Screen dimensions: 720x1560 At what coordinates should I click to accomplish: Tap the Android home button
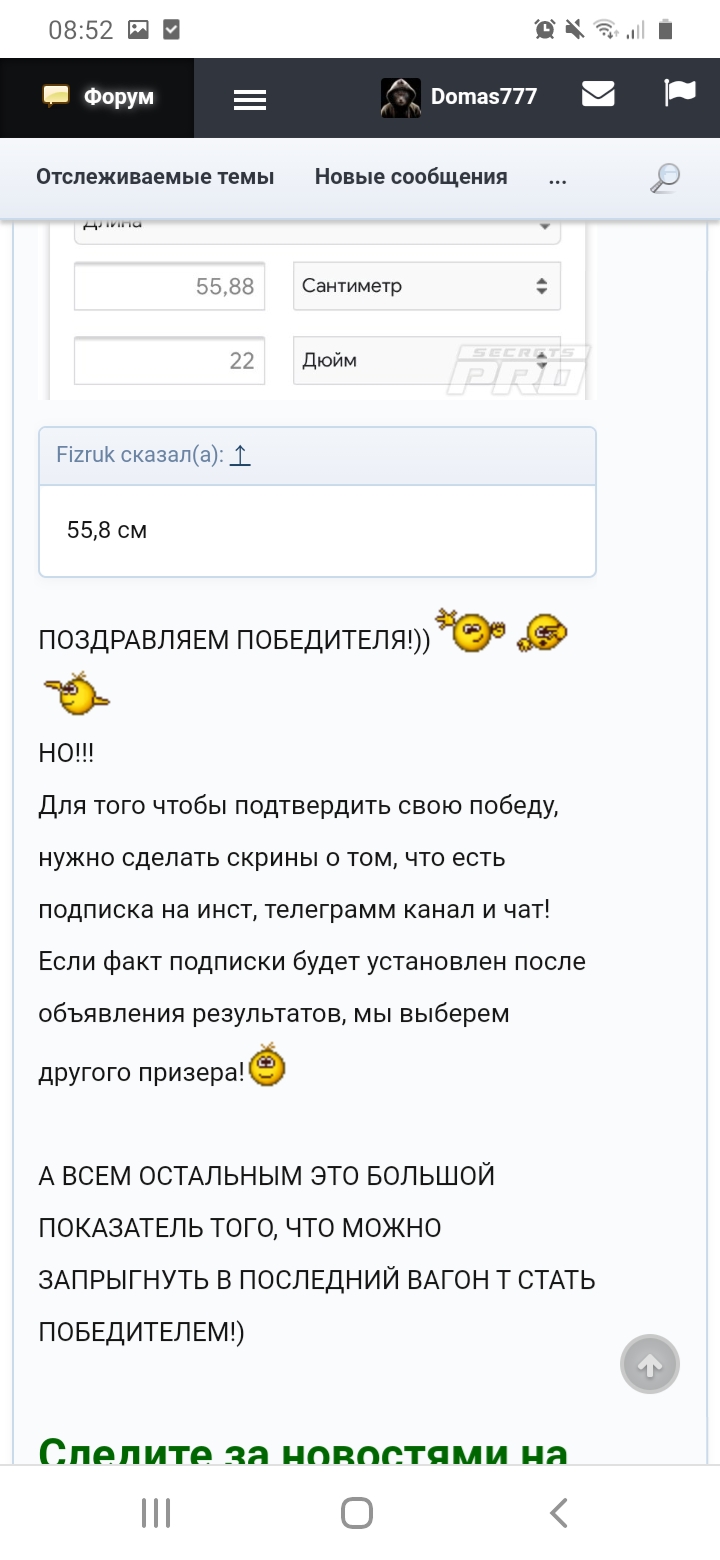tap(357, 1512)
